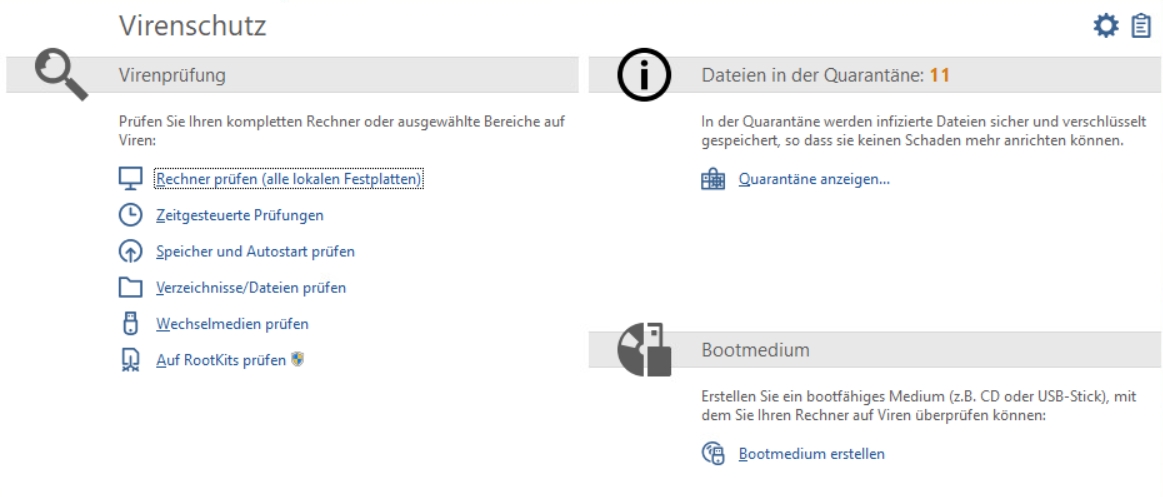Open Zeitgesteuerte Prüfungen link
The width and height of the screenshot is (1163, 497).
coord(240,215)
